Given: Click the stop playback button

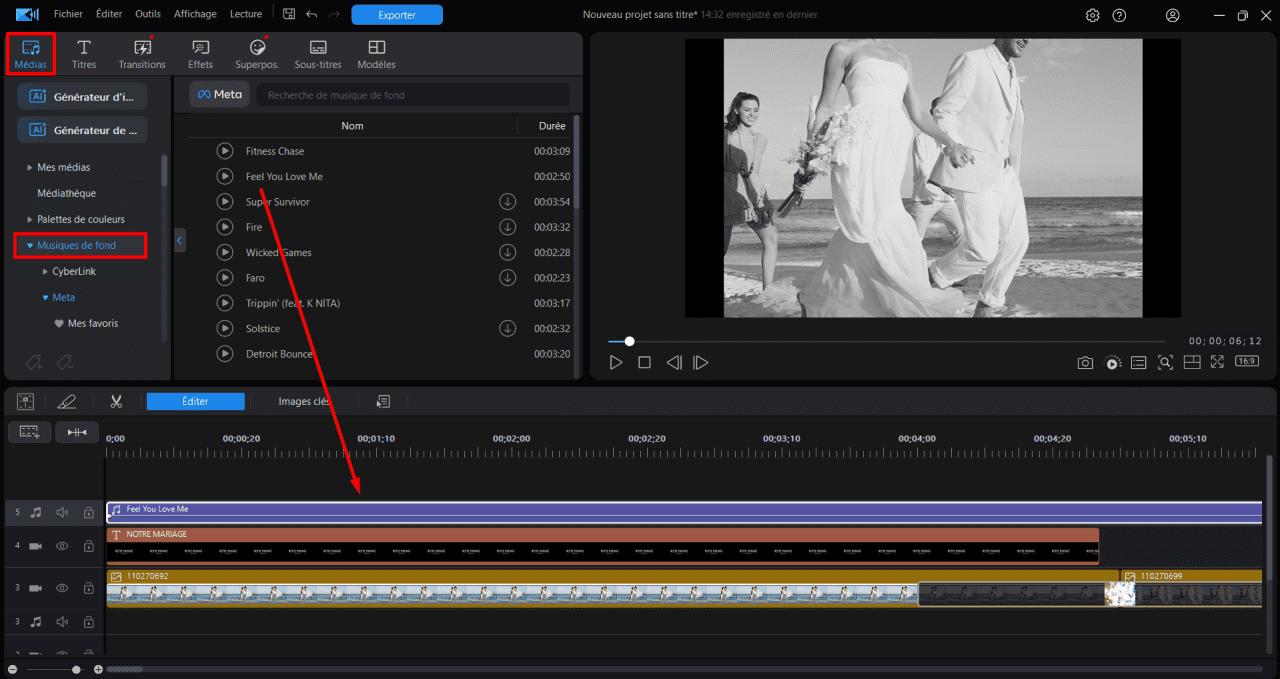Looking at the screenshot, I should coord(644,363).
